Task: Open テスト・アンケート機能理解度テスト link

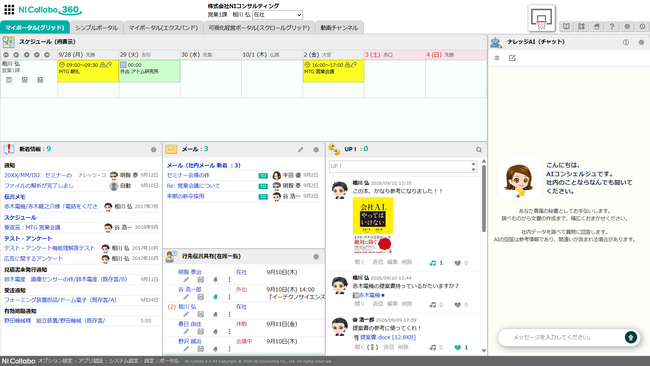Action: pos(50,248)
